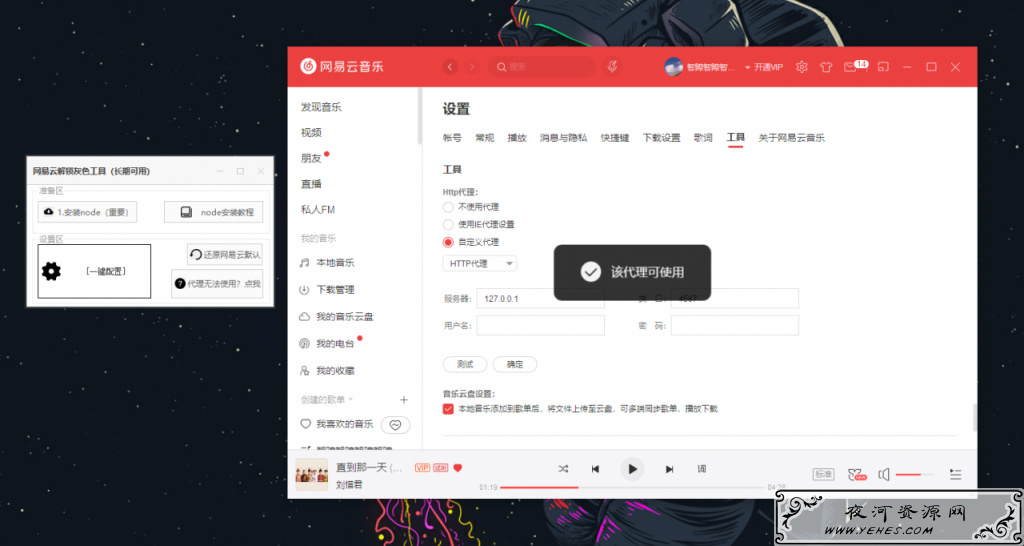Viewport: 1024px width, 546px height.
Task: Click into the search box
Action: (542, 67)
